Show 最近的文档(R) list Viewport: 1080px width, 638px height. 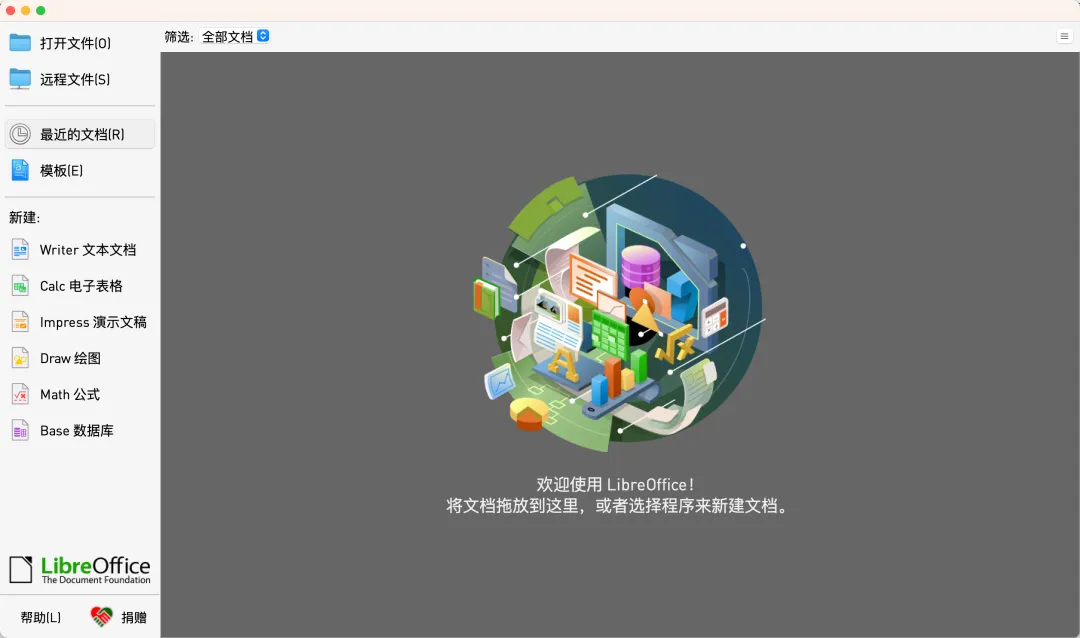pyautogui.click(x=80, y=134)
